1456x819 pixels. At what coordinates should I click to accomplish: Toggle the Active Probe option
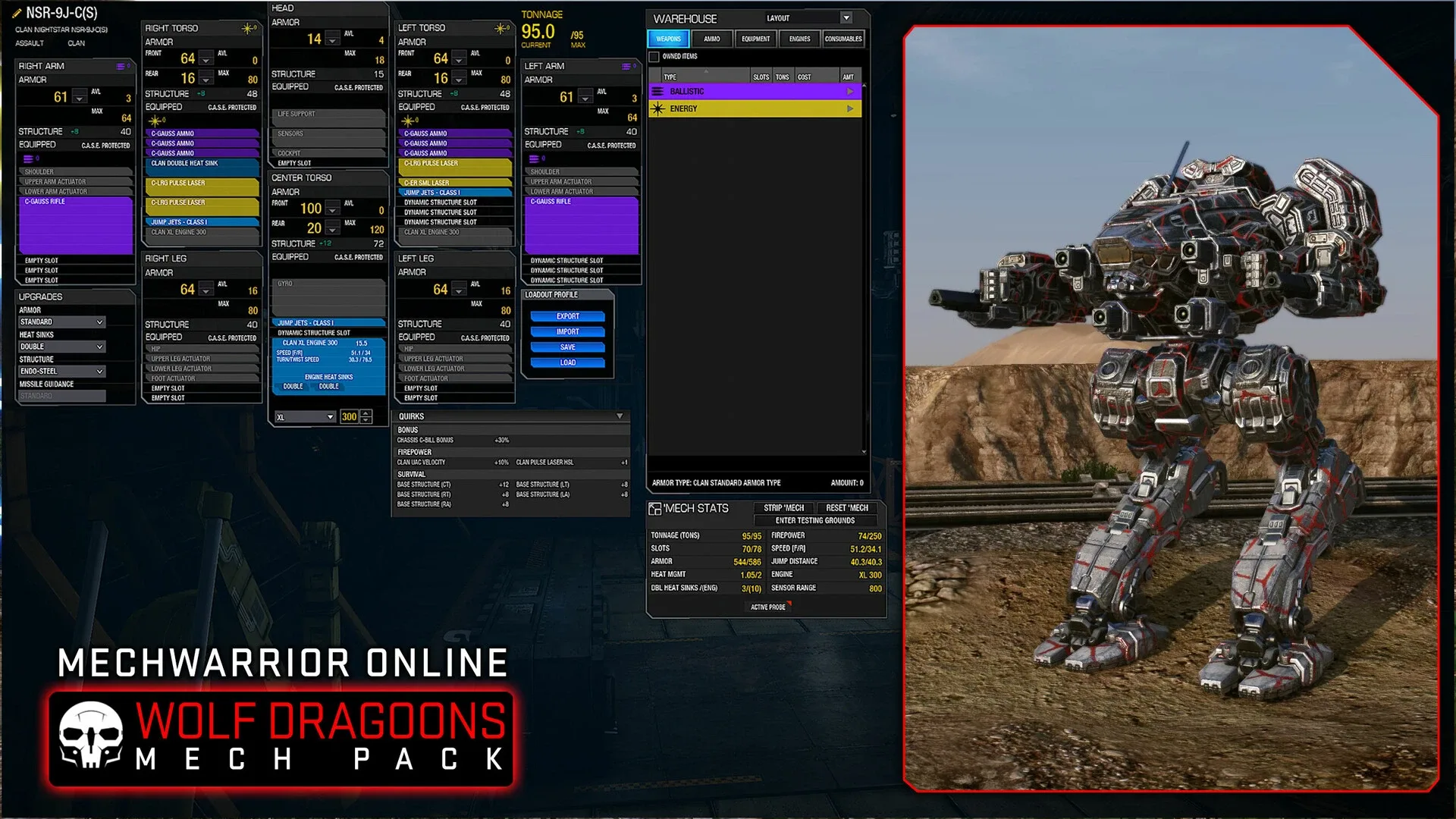point(768,607)
